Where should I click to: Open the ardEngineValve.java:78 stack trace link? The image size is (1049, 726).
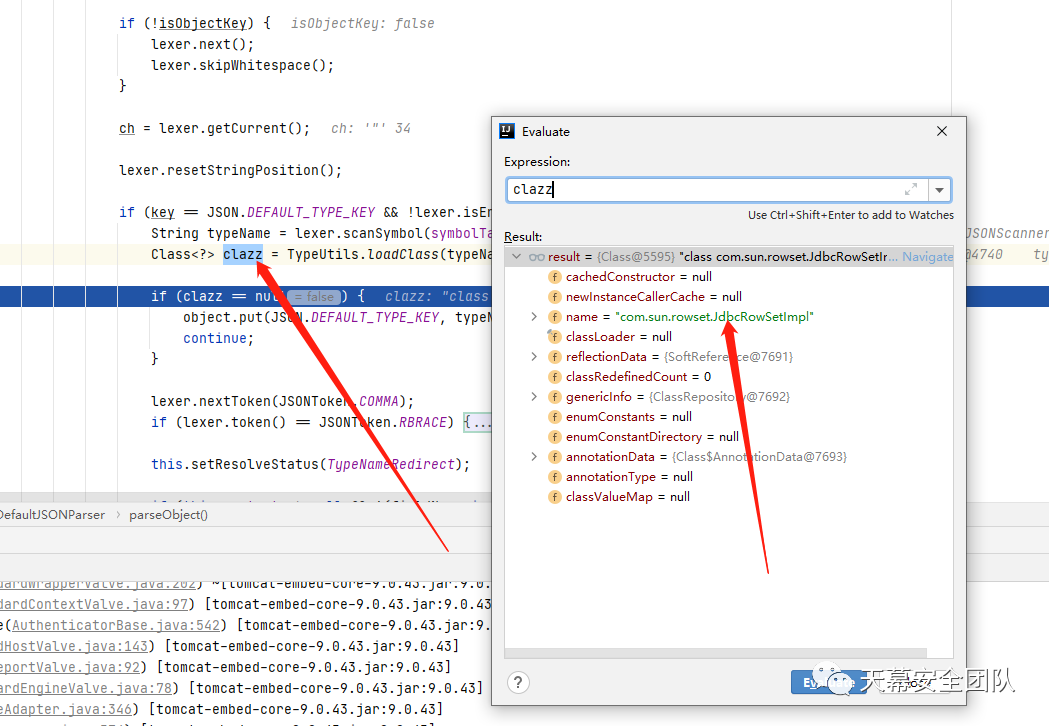[86, 688]
